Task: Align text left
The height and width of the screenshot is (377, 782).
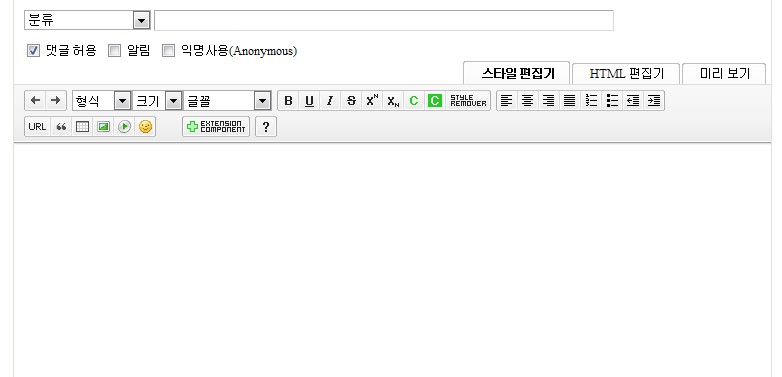Action: 507,101
